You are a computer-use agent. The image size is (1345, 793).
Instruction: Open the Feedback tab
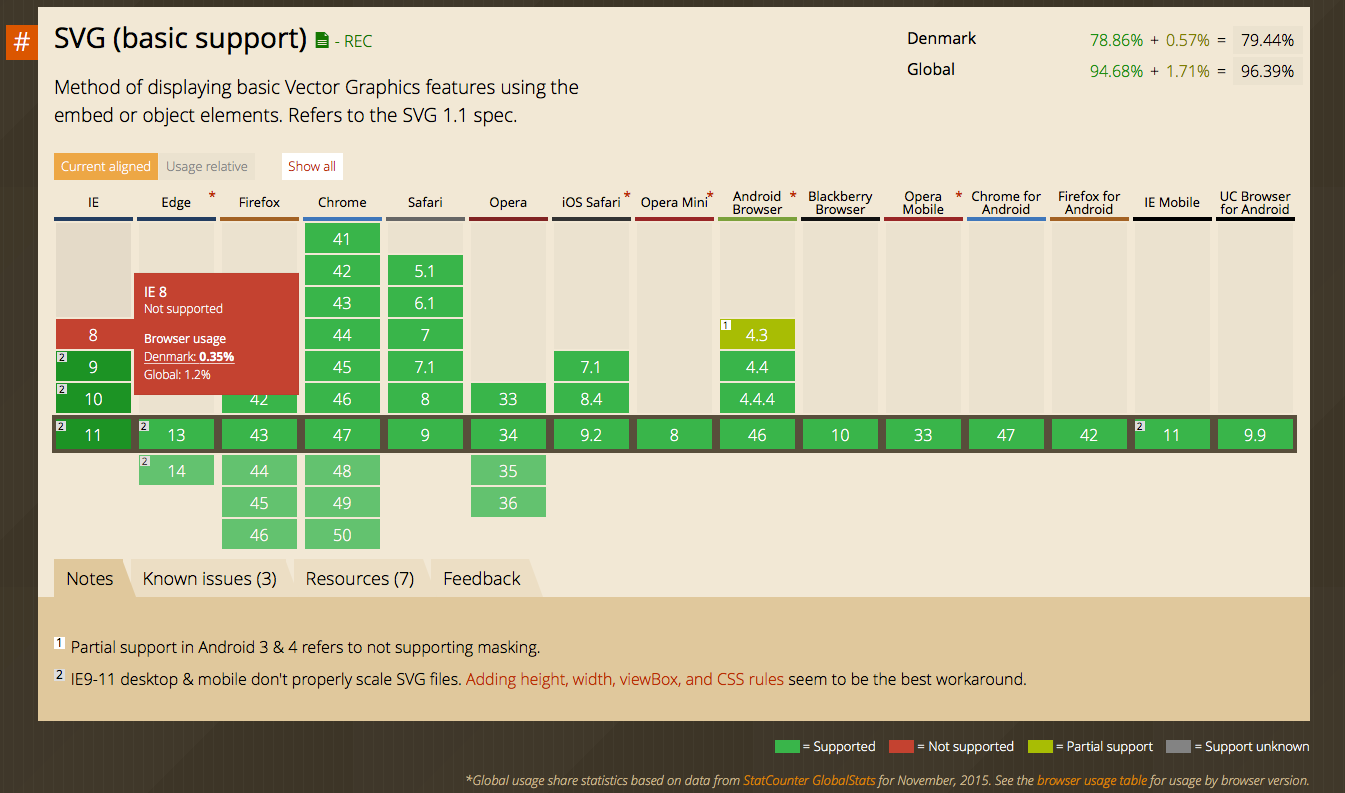(482, 578)
